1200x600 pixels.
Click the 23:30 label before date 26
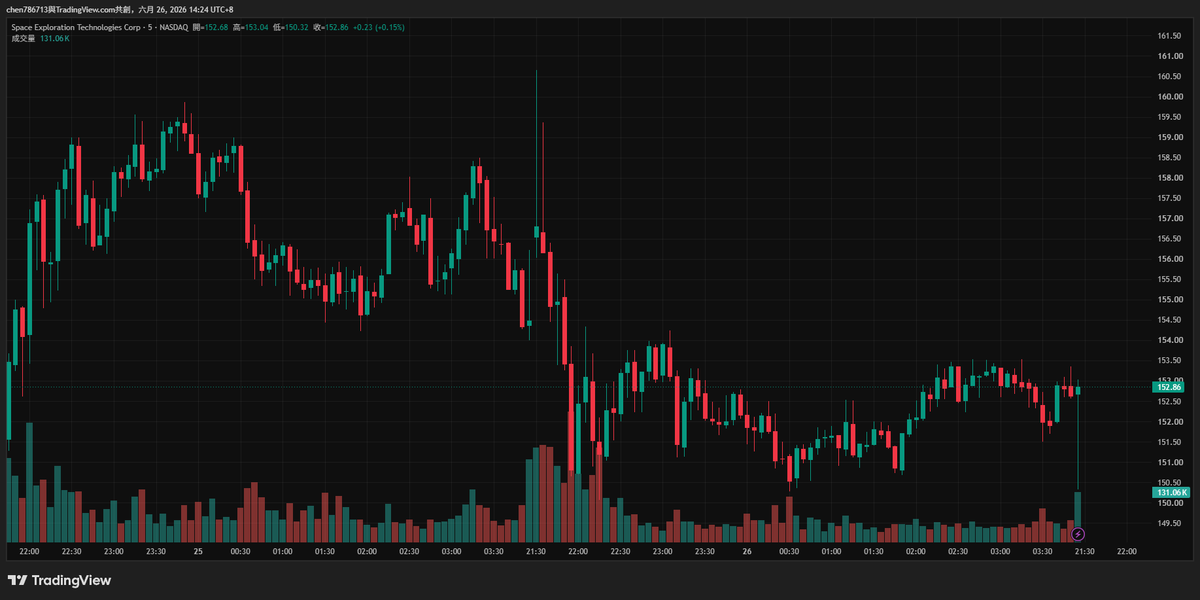tap(705, 551)
